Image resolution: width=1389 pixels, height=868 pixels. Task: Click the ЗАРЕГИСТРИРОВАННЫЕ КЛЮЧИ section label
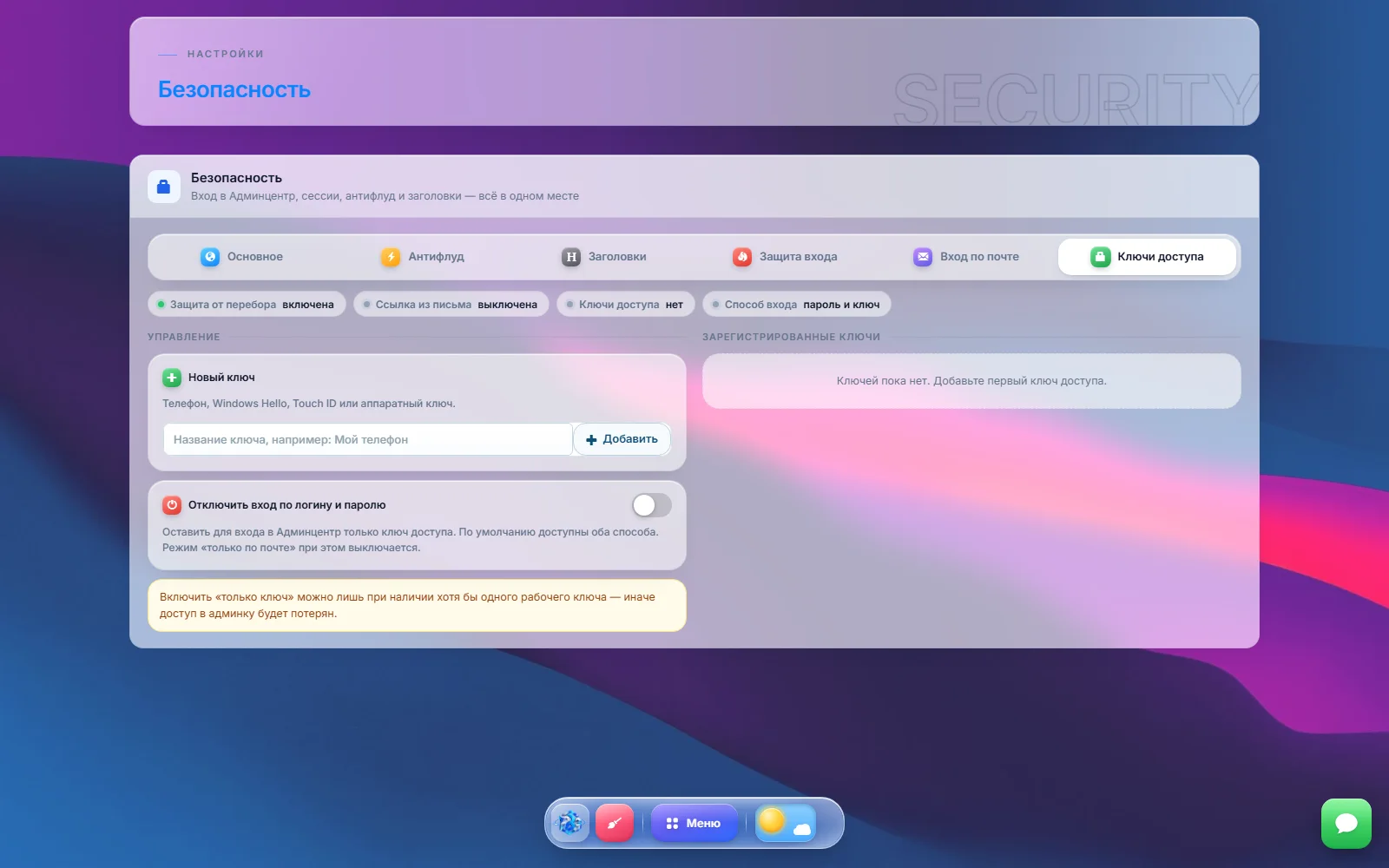(x=791, y=337)
